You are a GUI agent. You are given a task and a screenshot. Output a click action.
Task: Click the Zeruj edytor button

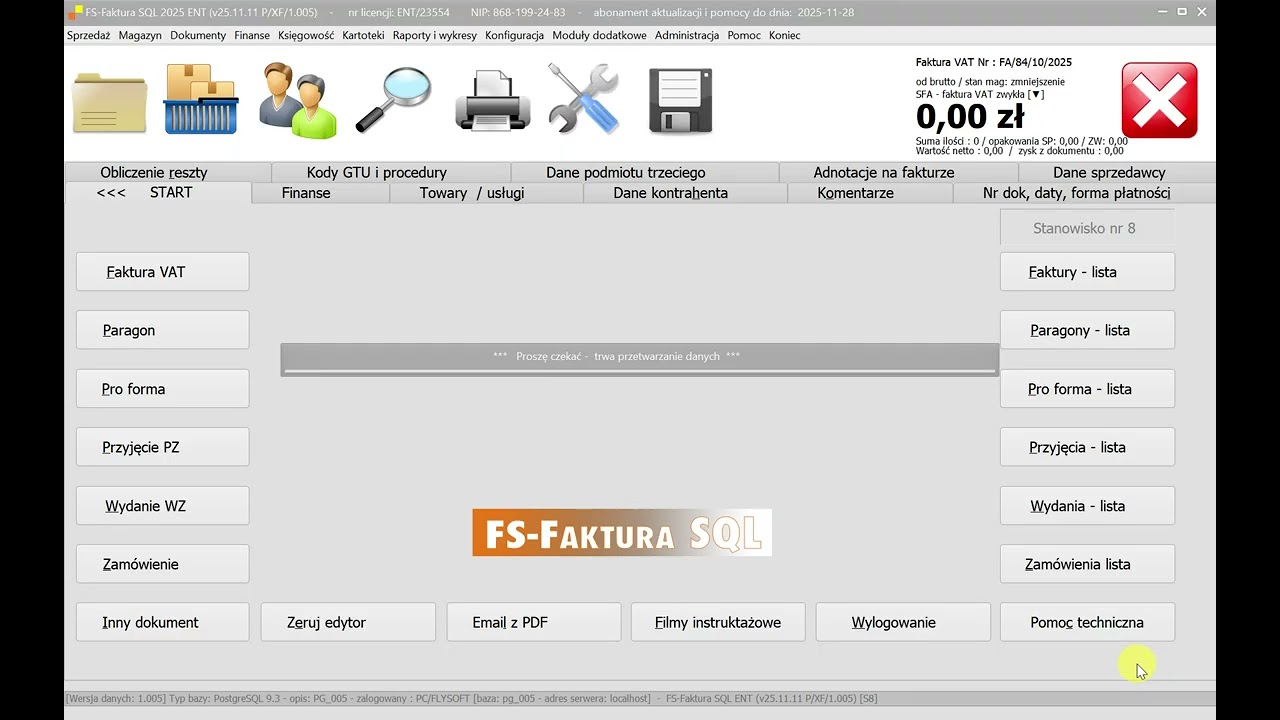click(348, 622)
